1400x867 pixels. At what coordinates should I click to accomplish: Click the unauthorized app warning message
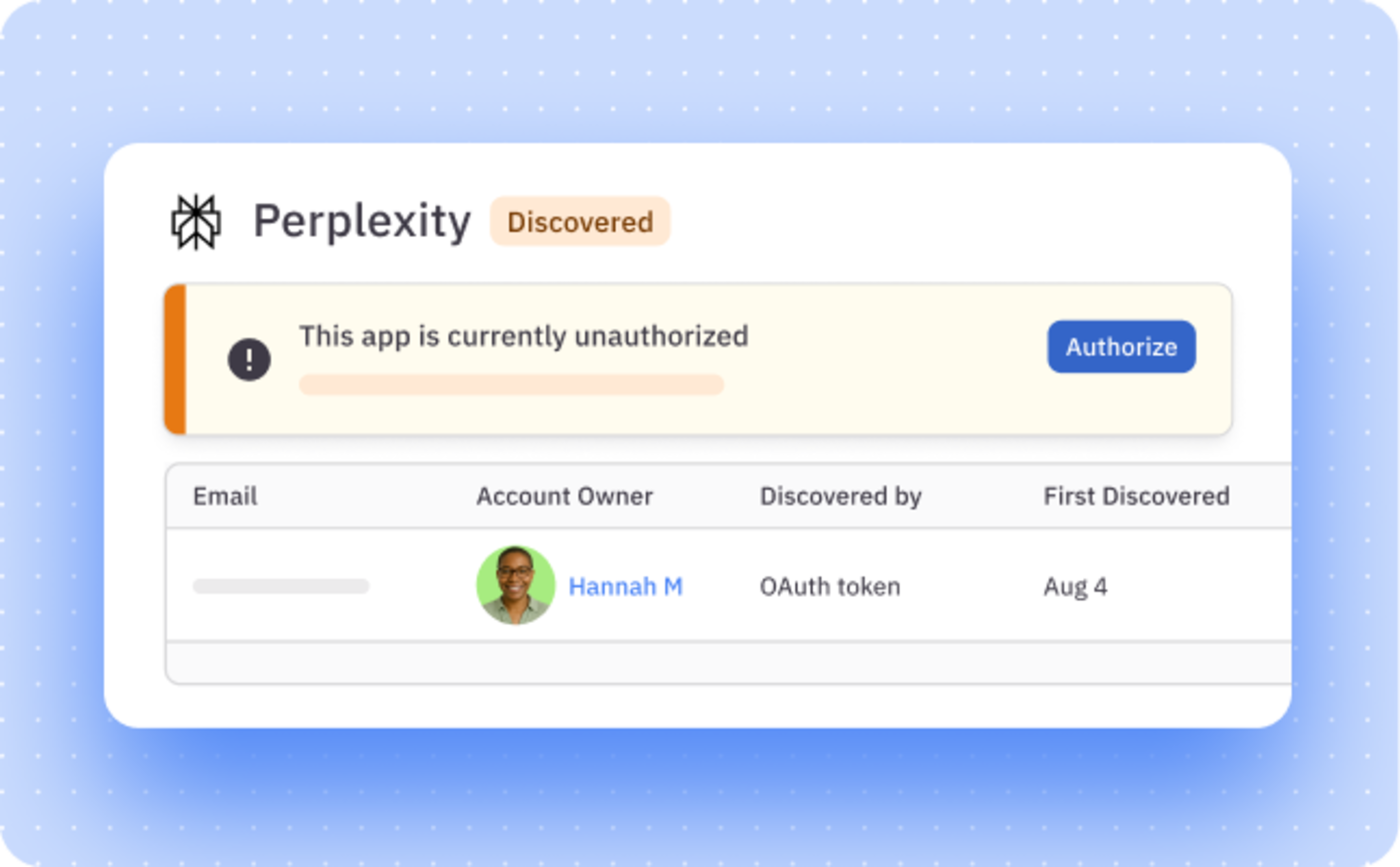524,336
